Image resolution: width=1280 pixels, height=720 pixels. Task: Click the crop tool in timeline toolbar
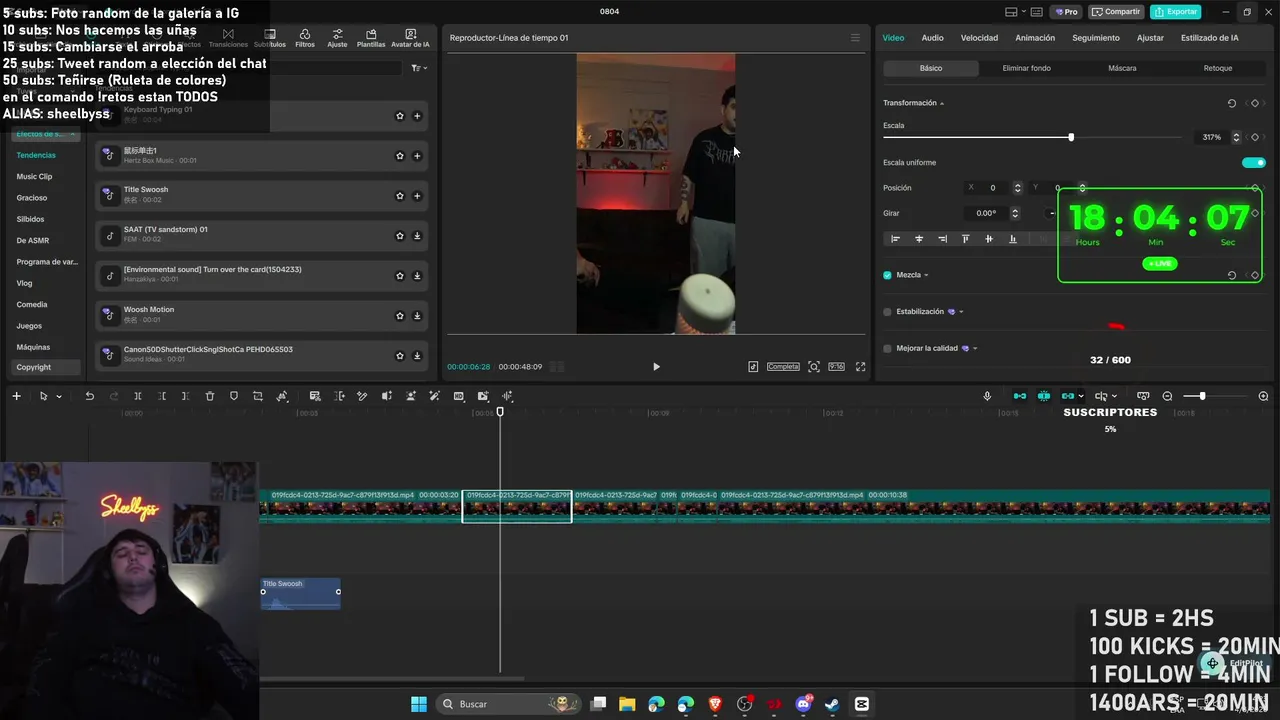[258, 396]
